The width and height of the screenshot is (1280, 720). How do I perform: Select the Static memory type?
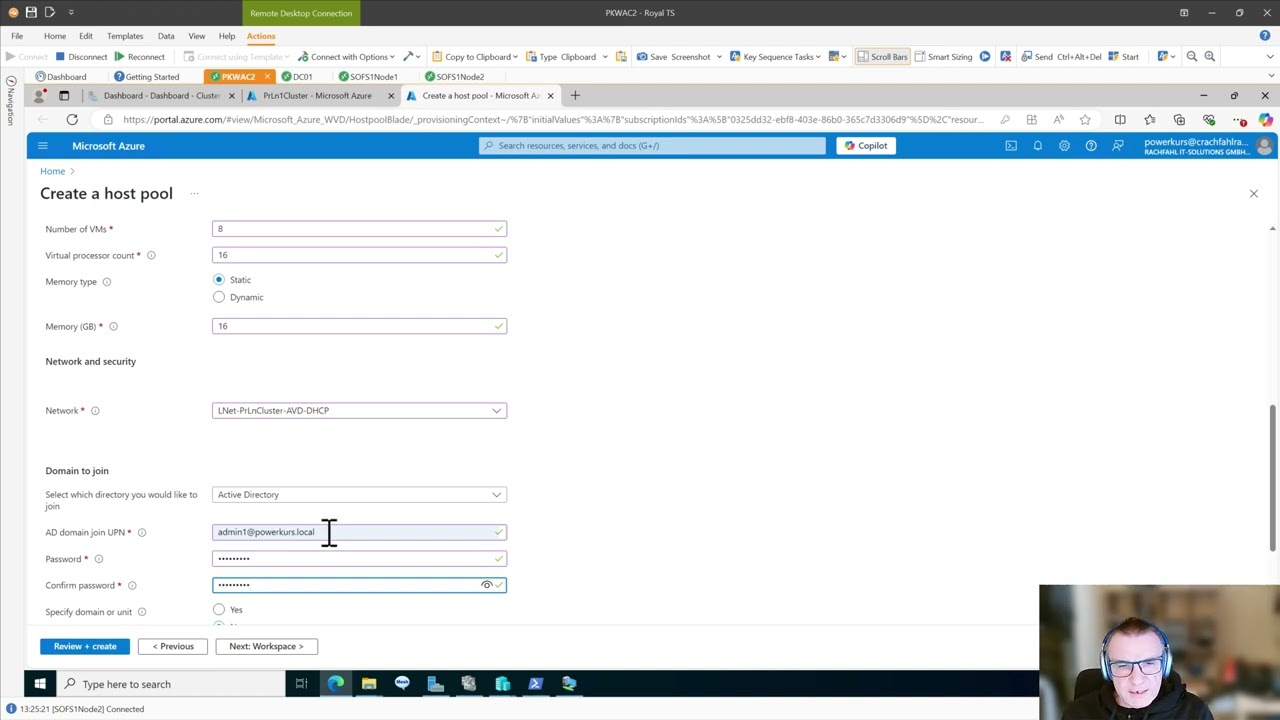(x=219, y=280)
